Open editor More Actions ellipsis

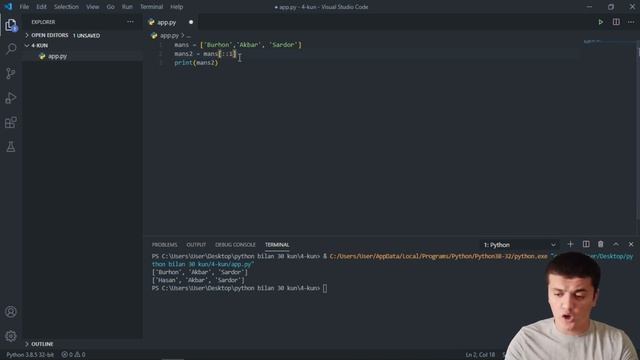631,22
